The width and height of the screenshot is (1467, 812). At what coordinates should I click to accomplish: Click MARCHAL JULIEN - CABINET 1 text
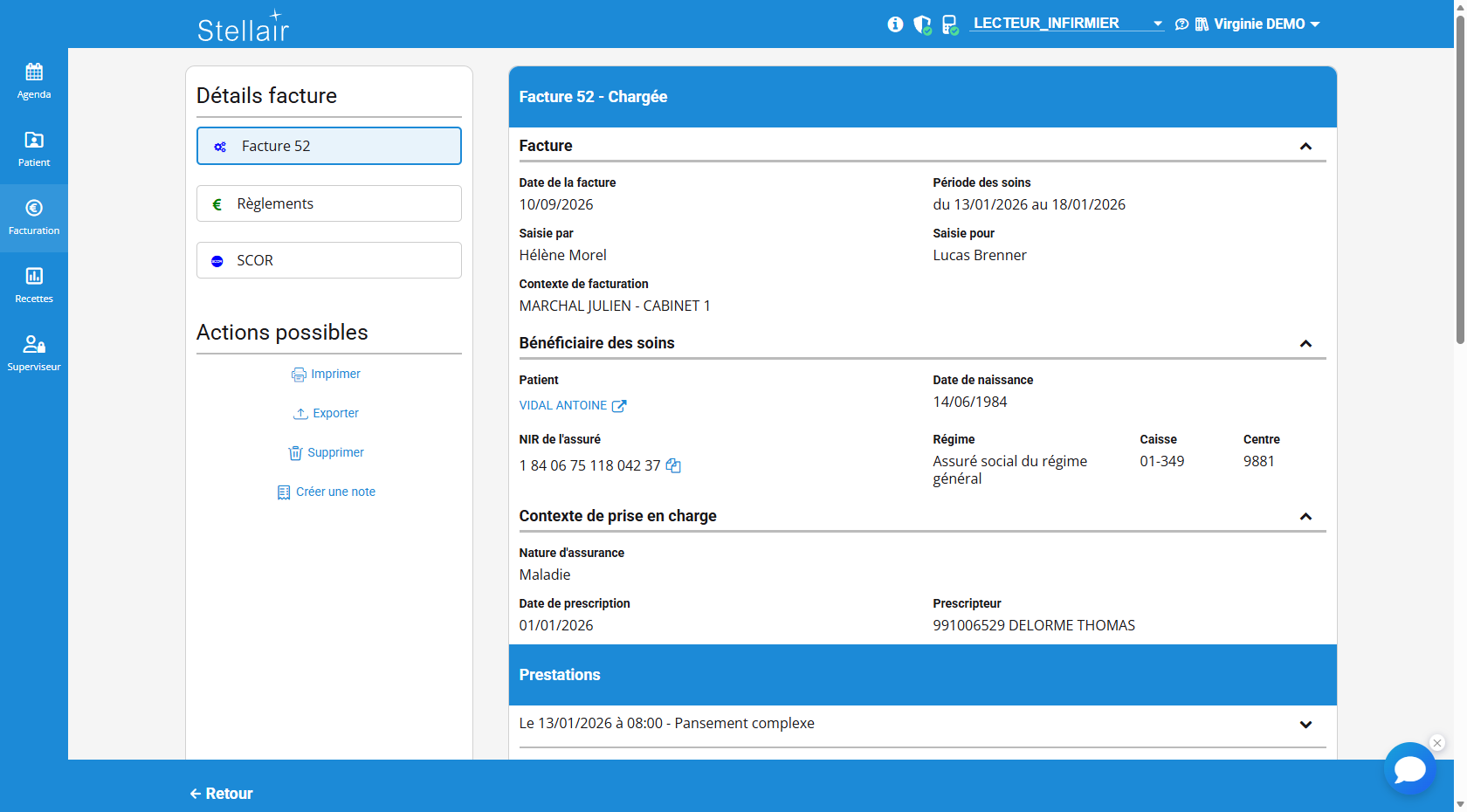pos(615,306)
